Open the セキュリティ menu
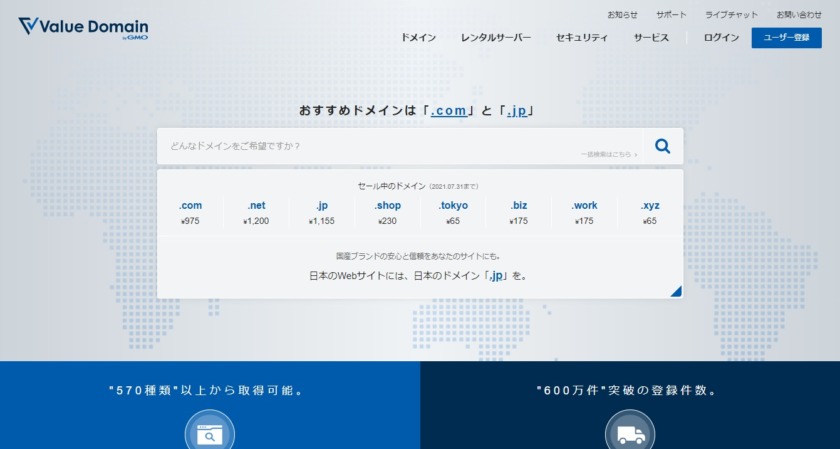The image size is (840, 449). (x=582, y=38)
